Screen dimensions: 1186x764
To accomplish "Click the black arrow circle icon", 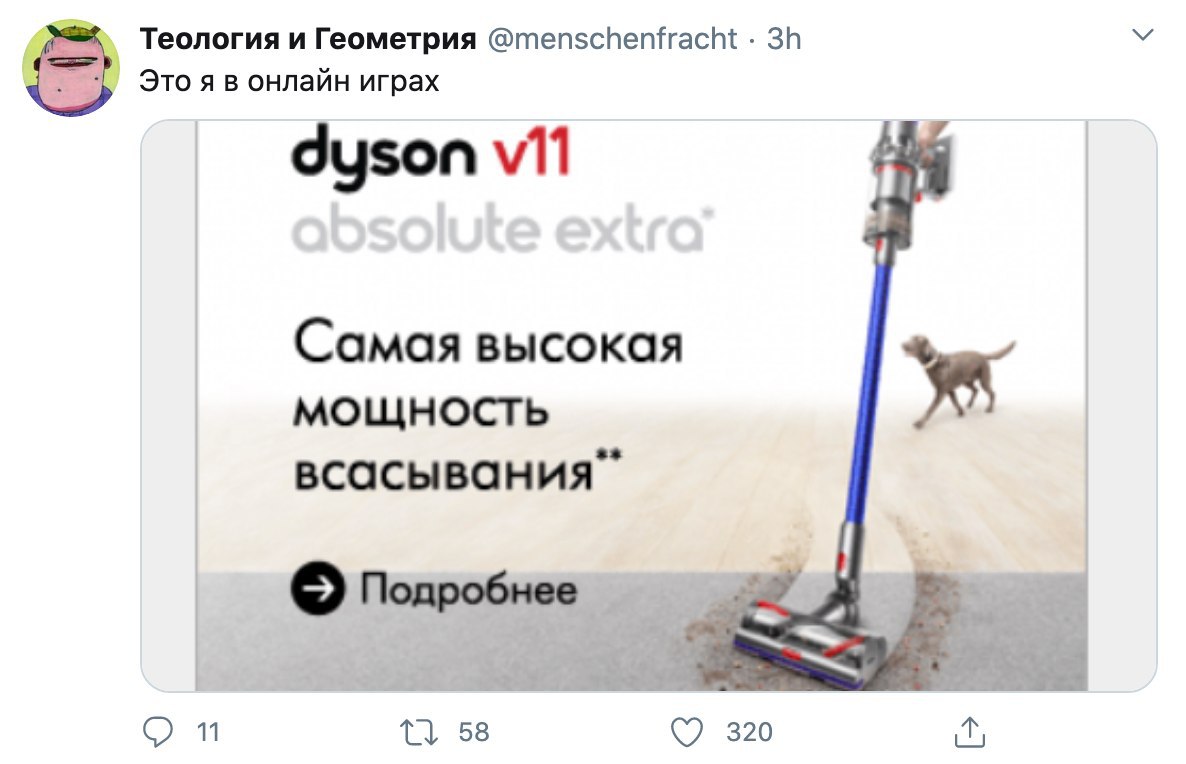I will (318, 589).
